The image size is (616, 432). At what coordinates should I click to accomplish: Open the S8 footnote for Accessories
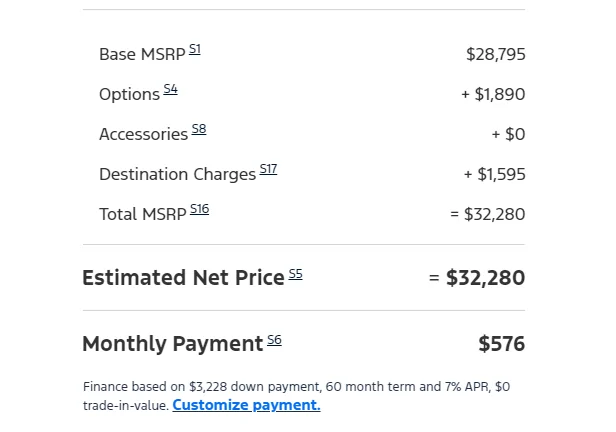click(x=199, y=129)
